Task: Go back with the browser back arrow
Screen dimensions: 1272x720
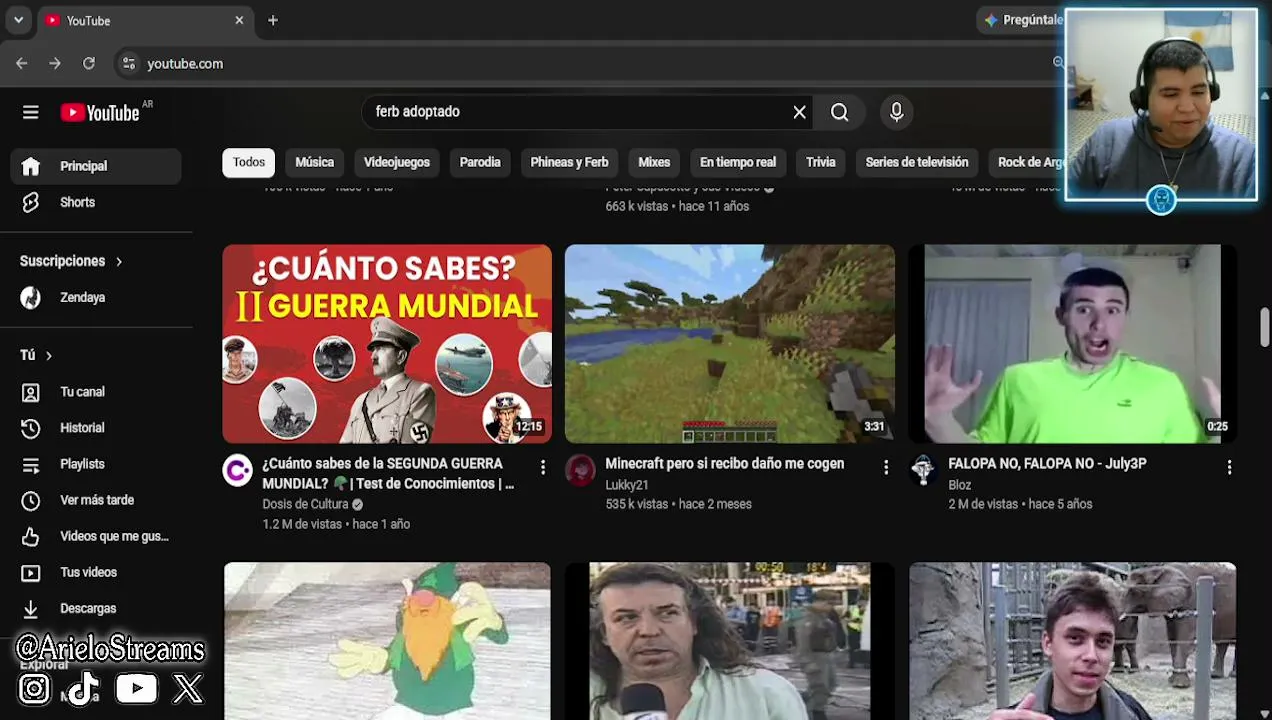Action: click(22, 63)
